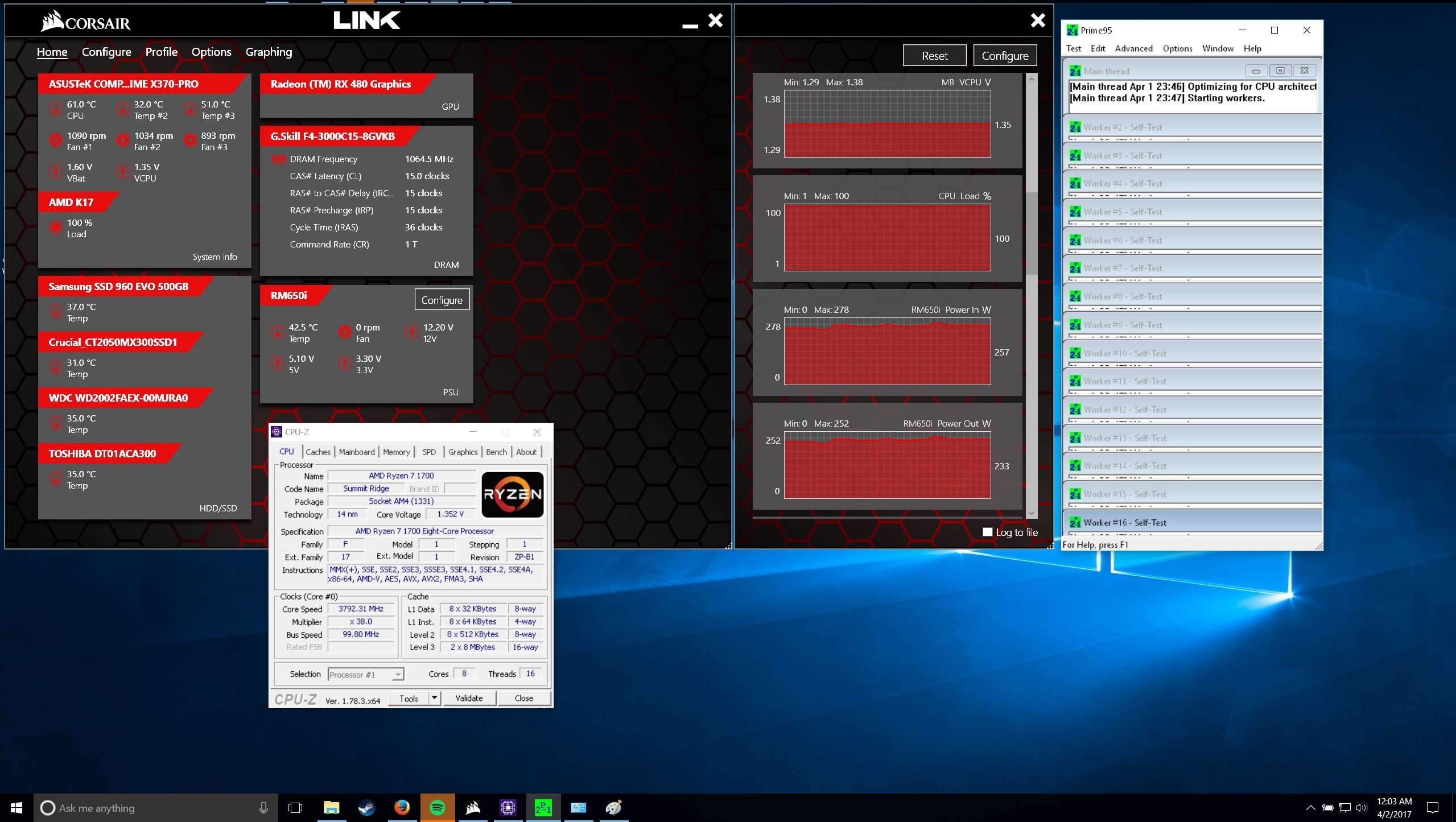This screenshot has width=1456, height=822.
Task: Click the Ask me anything search box
Action: tap(155, 808)
